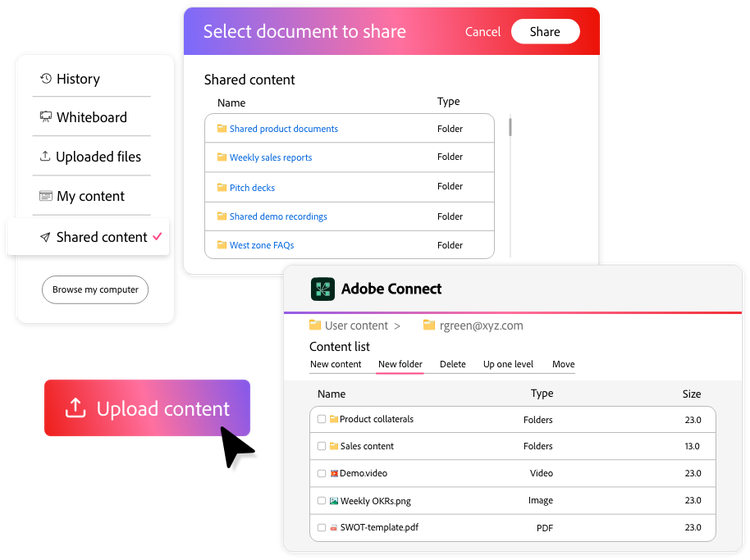Open Pitch decks folder link
Viewport: 750px width, 560px height.
[x=252, y=187]
